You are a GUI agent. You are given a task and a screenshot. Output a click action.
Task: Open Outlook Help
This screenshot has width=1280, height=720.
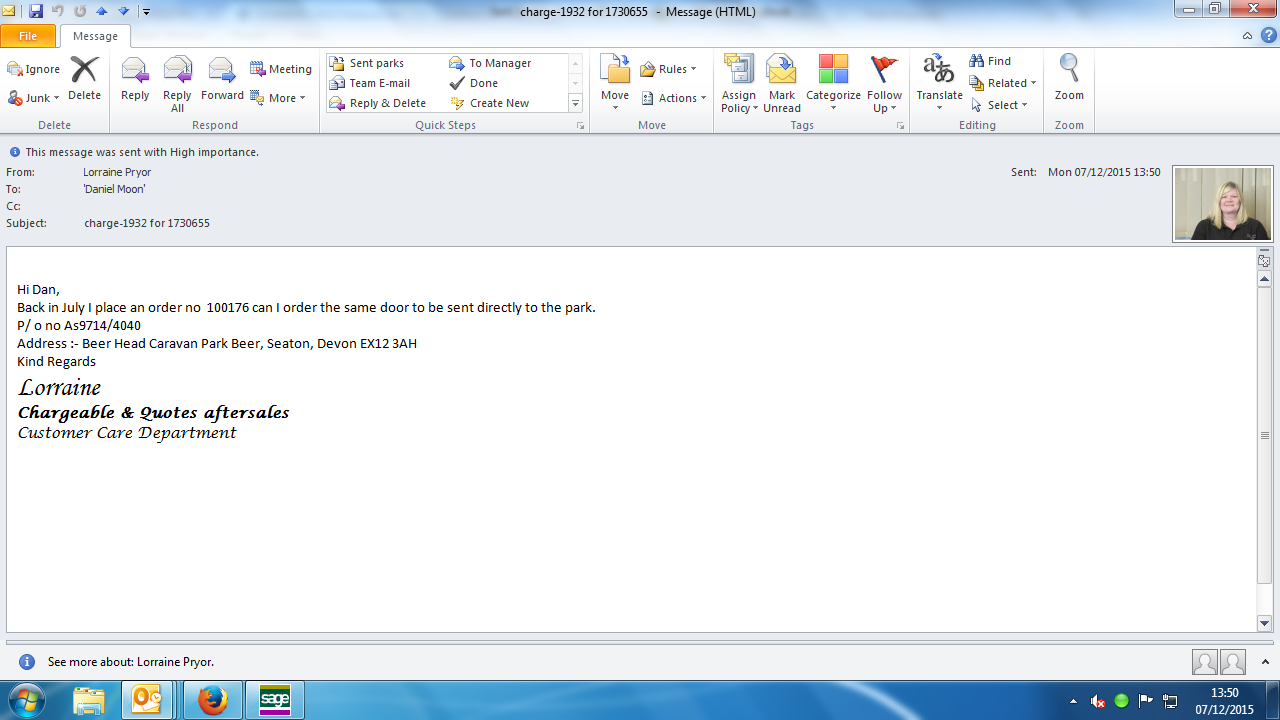point(1268,36)
